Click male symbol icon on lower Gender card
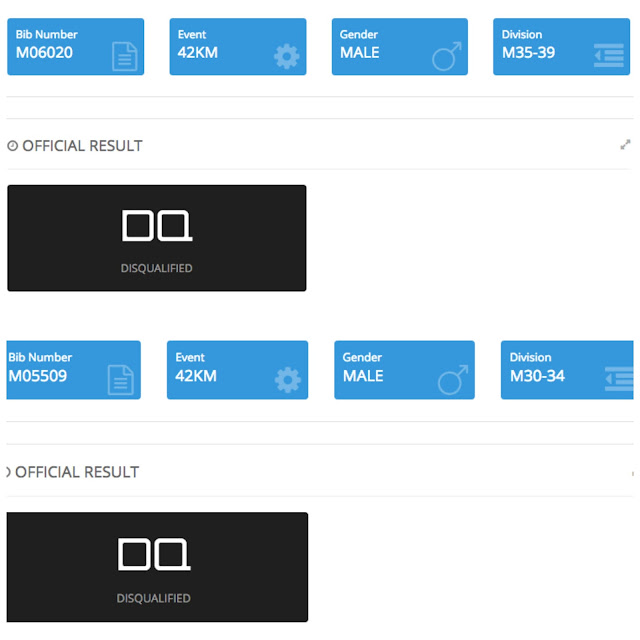The image size is (640, 640). pos(454,380)
